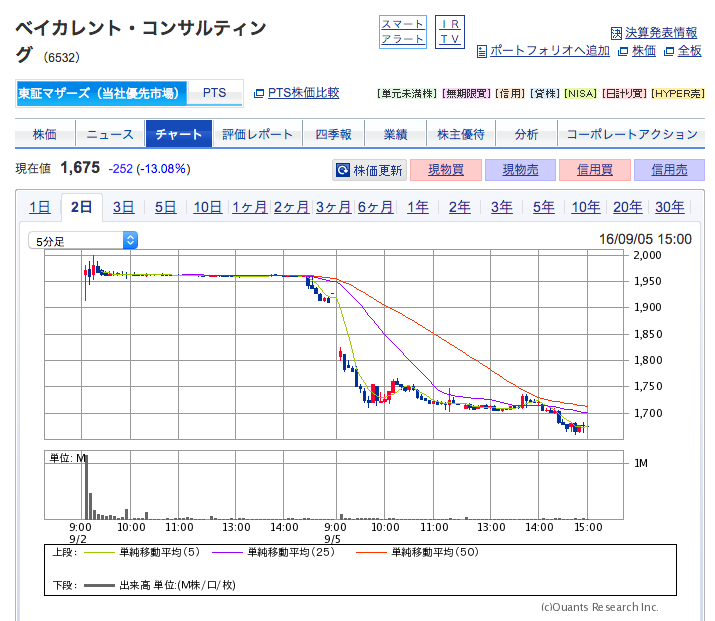This screenshot has width=715, height=621.
Task: Click the 現物売 button
Action: [x=520, y=170]
